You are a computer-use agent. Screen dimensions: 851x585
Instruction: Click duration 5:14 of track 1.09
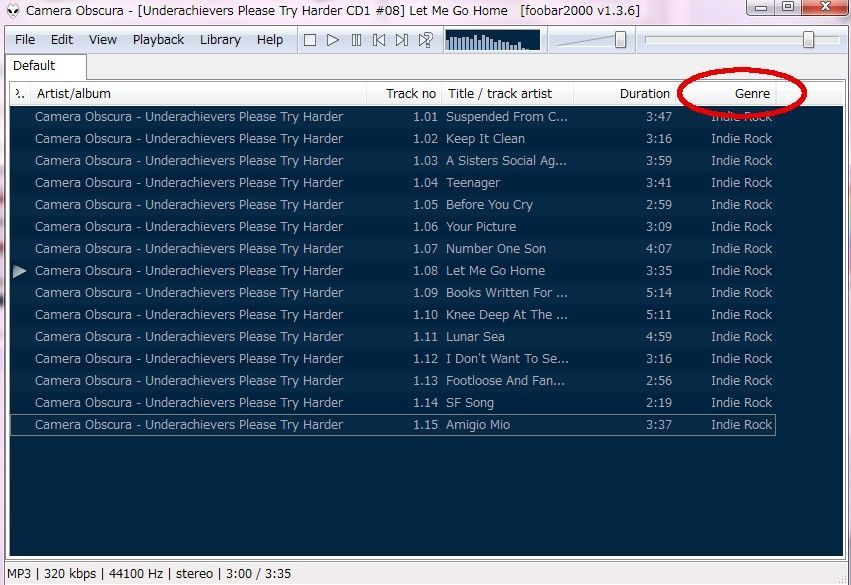tap(659, 292)
